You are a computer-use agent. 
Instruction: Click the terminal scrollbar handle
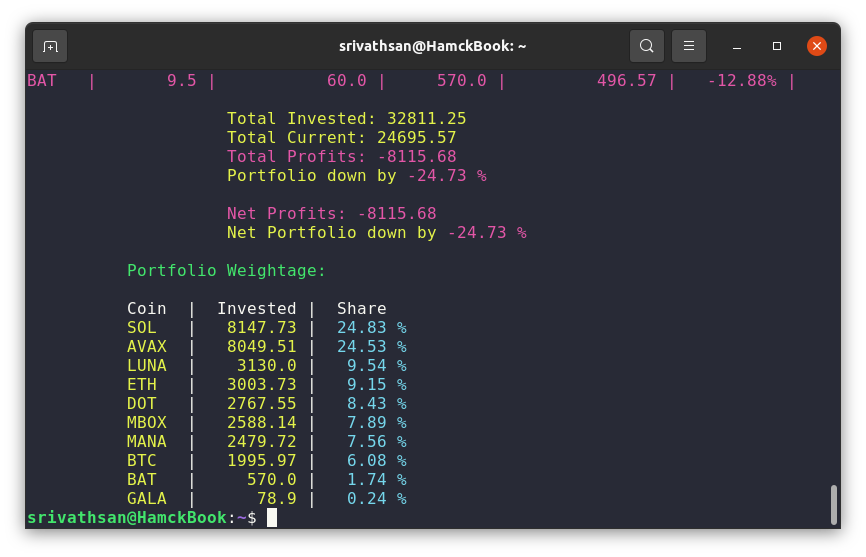pos(834,505)
